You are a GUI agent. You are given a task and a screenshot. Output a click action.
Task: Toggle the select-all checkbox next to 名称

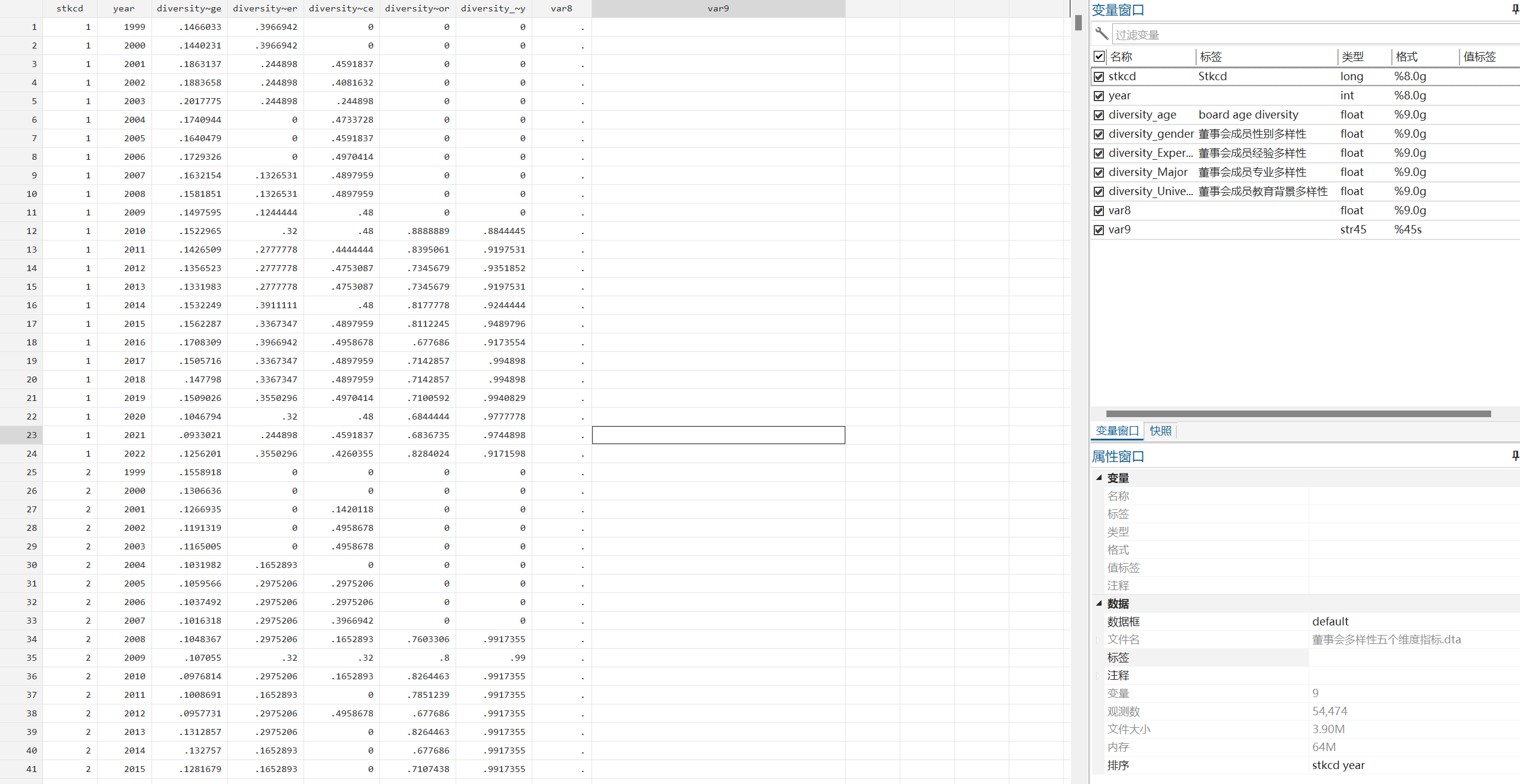(1099, 56)
